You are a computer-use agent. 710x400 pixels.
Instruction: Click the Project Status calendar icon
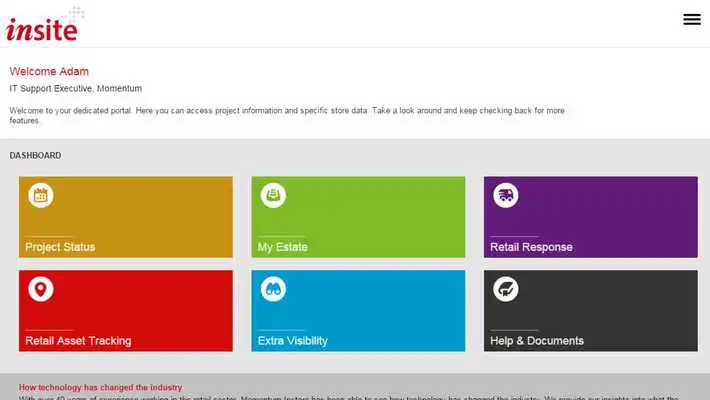tap(41, 195)
